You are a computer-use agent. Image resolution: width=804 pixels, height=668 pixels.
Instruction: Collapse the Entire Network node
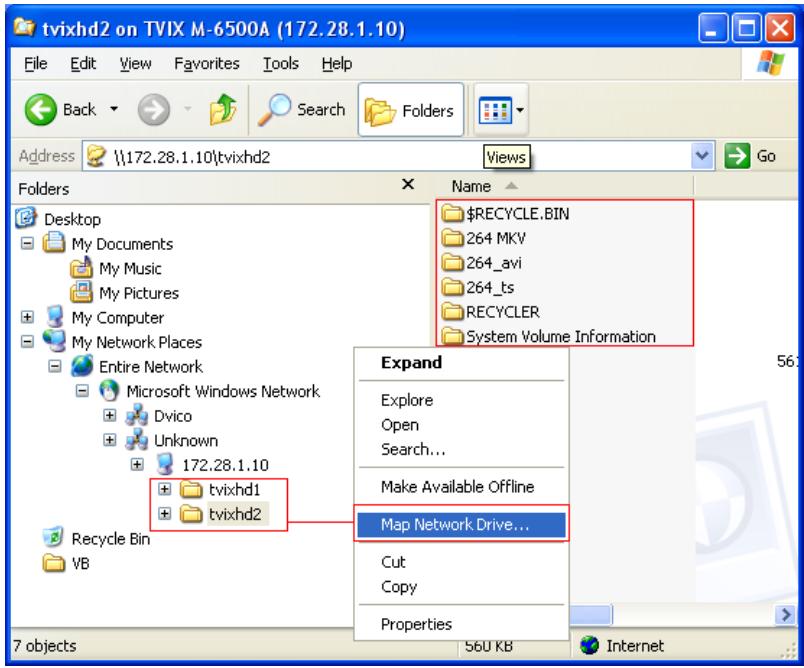pyautogui.click(x=55, y=366)
